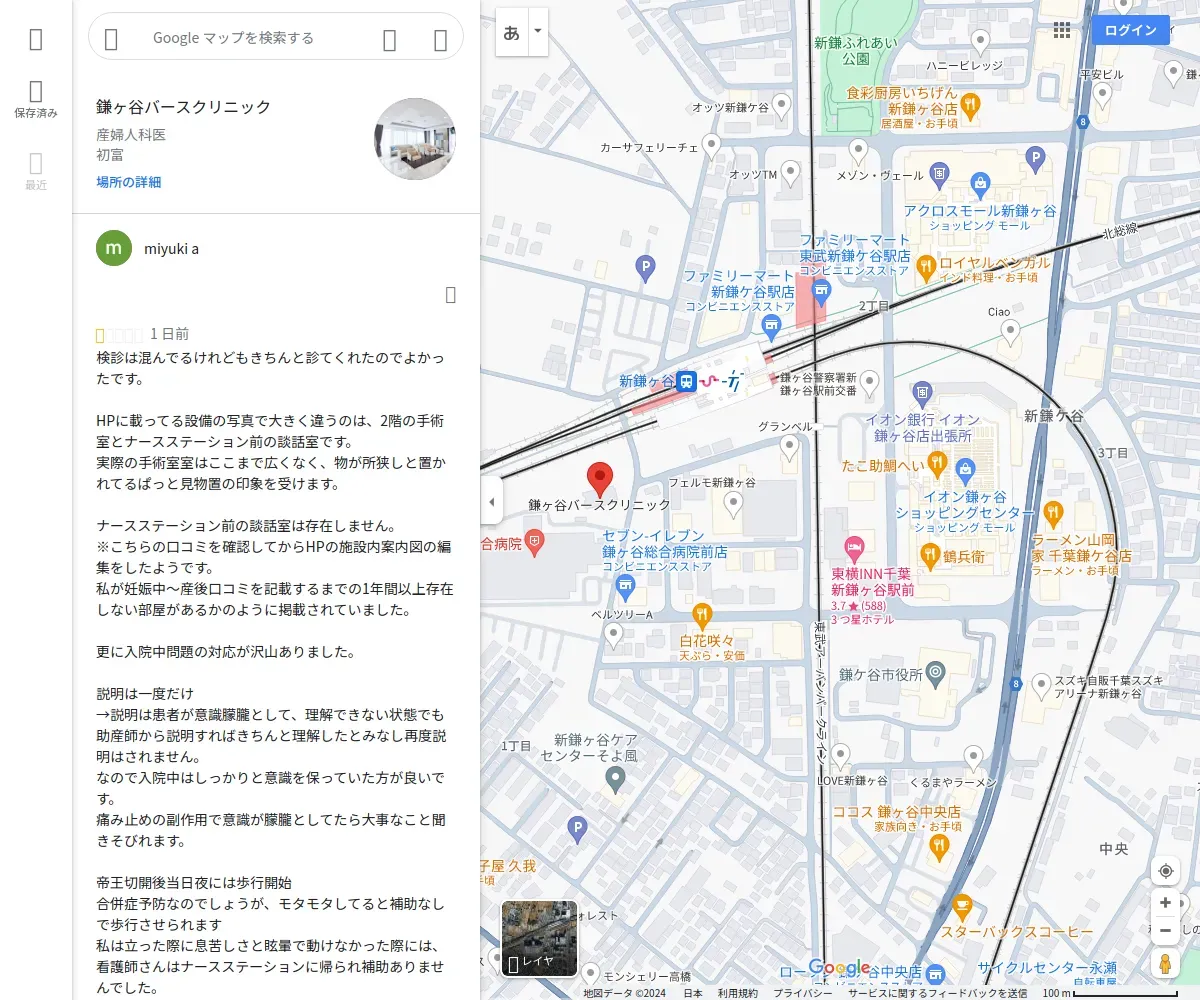Screen dimensions: 1200x1000
Task: Click the input method あ button
Action: click(x=511, y=32)
